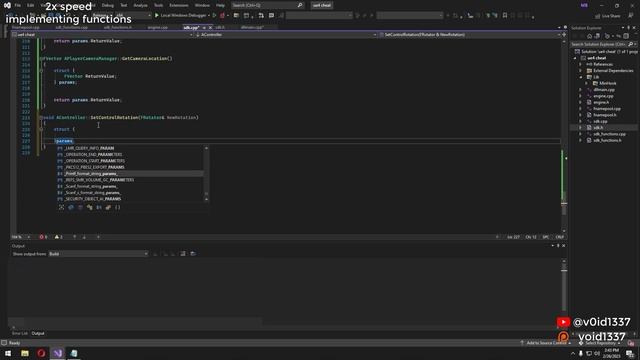640x360 pixels.
Task: Open the Tools menu
Action: click(158, 5)
